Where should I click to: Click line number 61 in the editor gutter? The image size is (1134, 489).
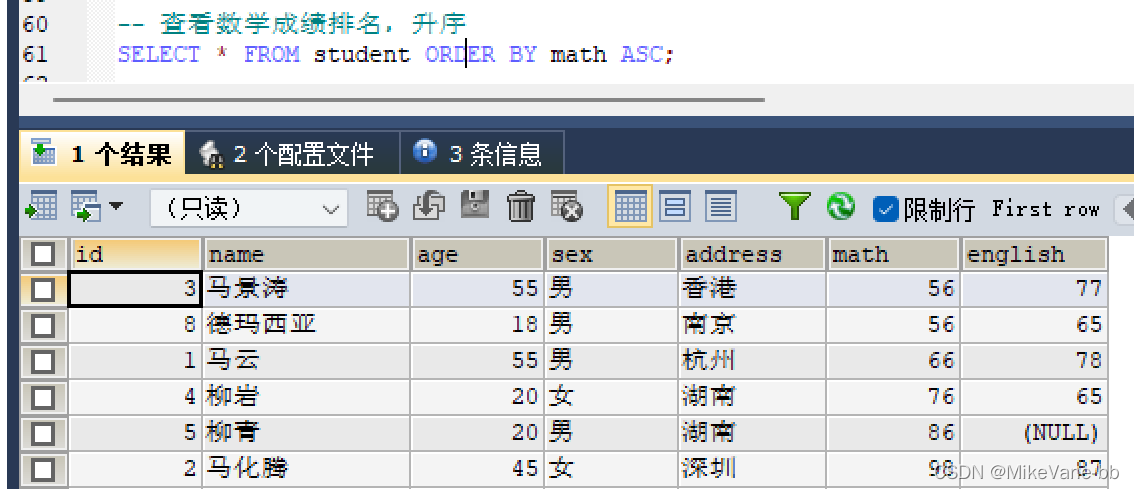tap(35, 54)
